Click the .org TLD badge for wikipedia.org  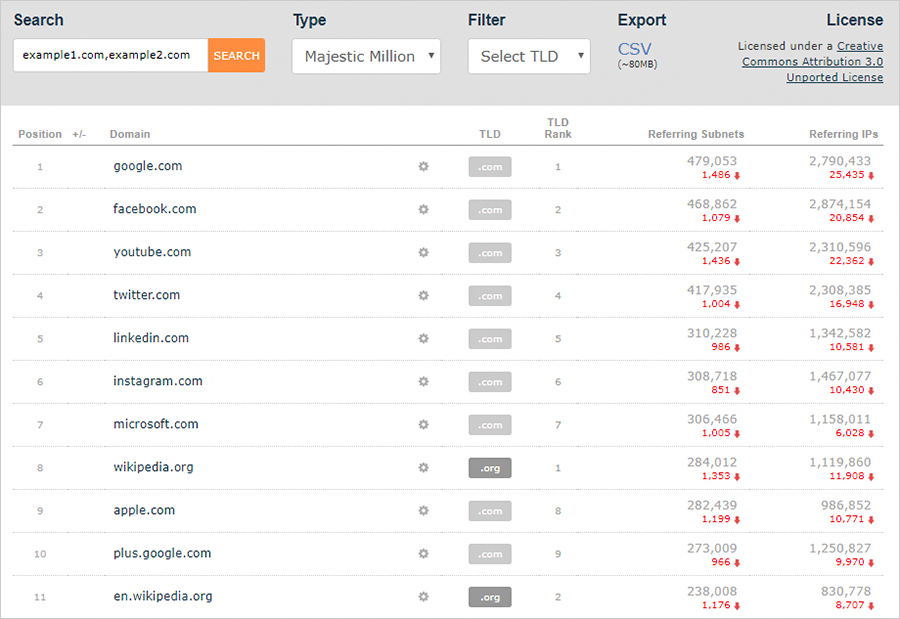tap(490, 468)
